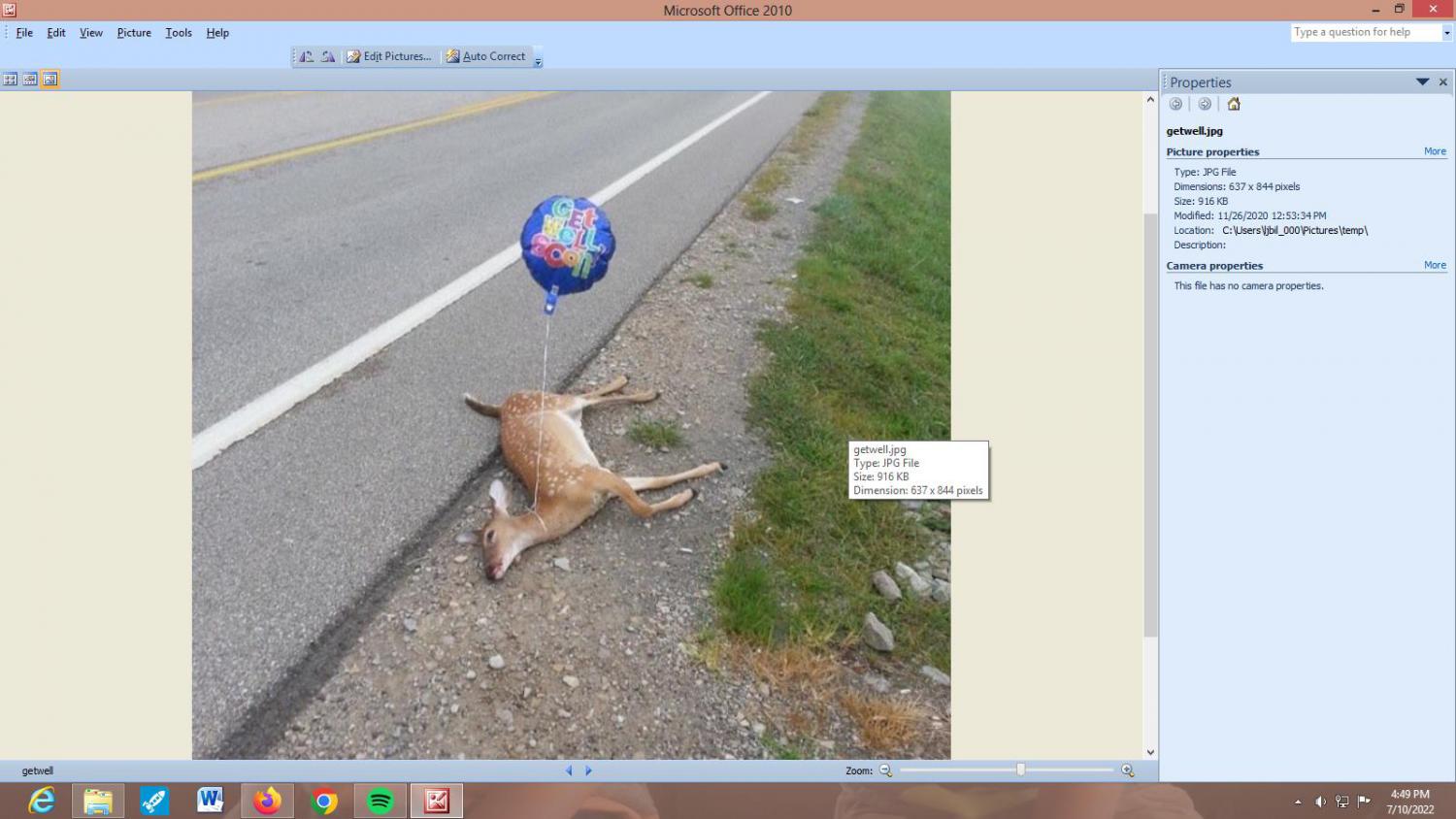
Task: Click the task pane Home icon
Action: pyautogui.click(x=1234, y=104)
